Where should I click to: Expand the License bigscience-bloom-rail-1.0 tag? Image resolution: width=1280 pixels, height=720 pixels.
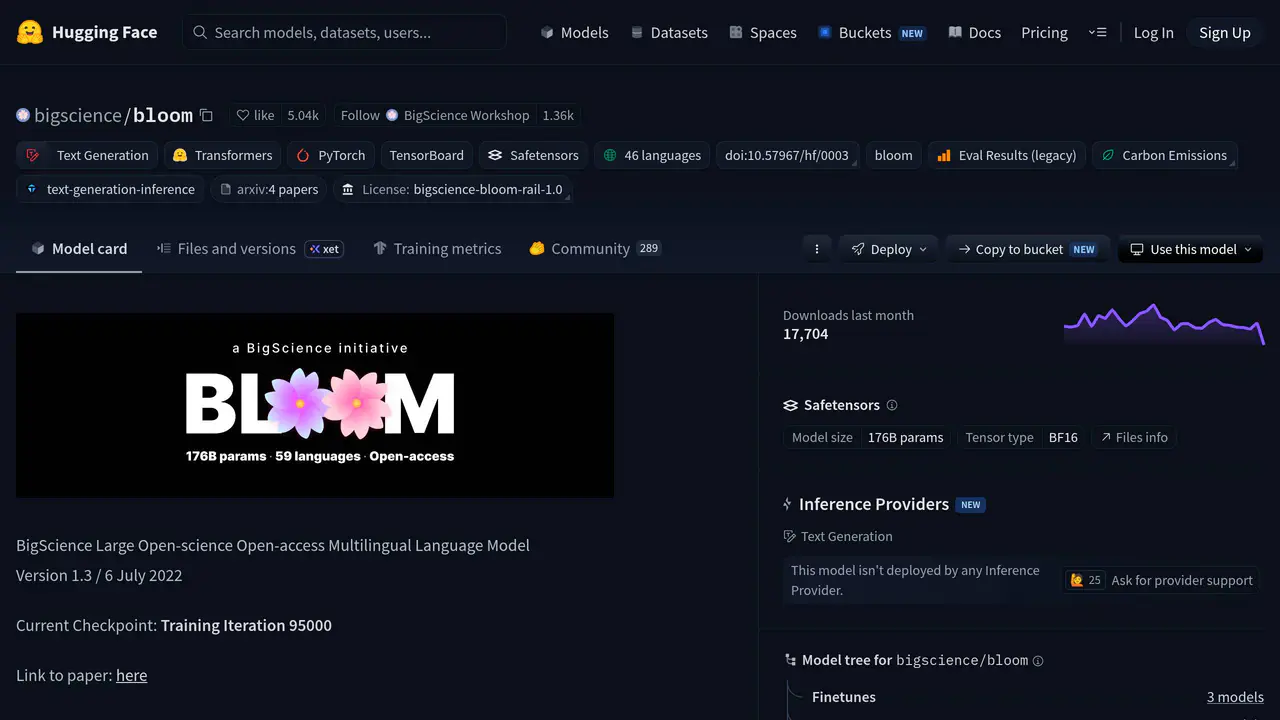[452, 189]
